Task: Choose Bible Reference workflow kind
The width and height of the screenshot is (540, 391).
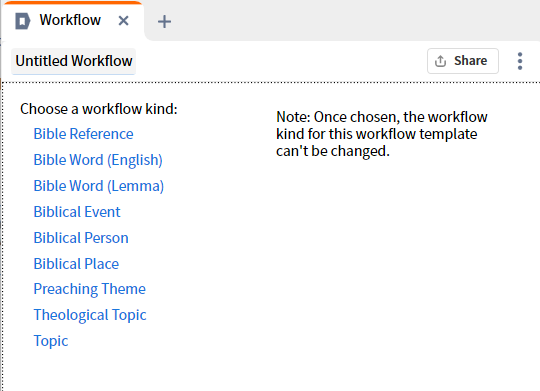Action: click(83, 134)
